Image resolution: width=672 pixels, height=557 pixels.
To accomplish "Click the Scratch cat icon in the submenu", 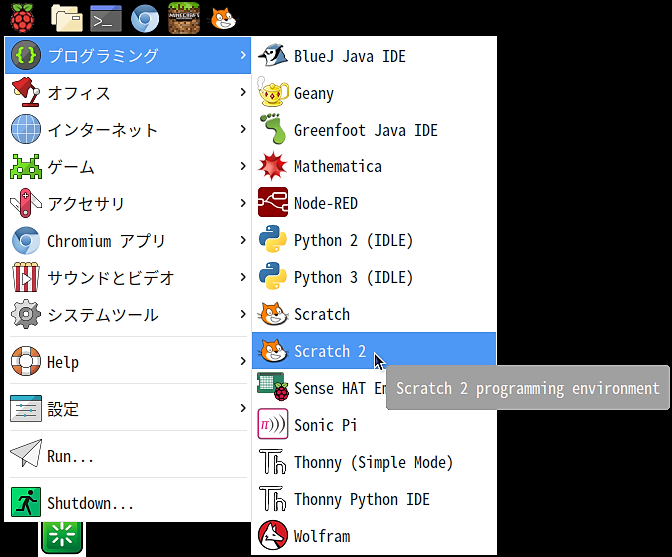I will tap(273, 314).
